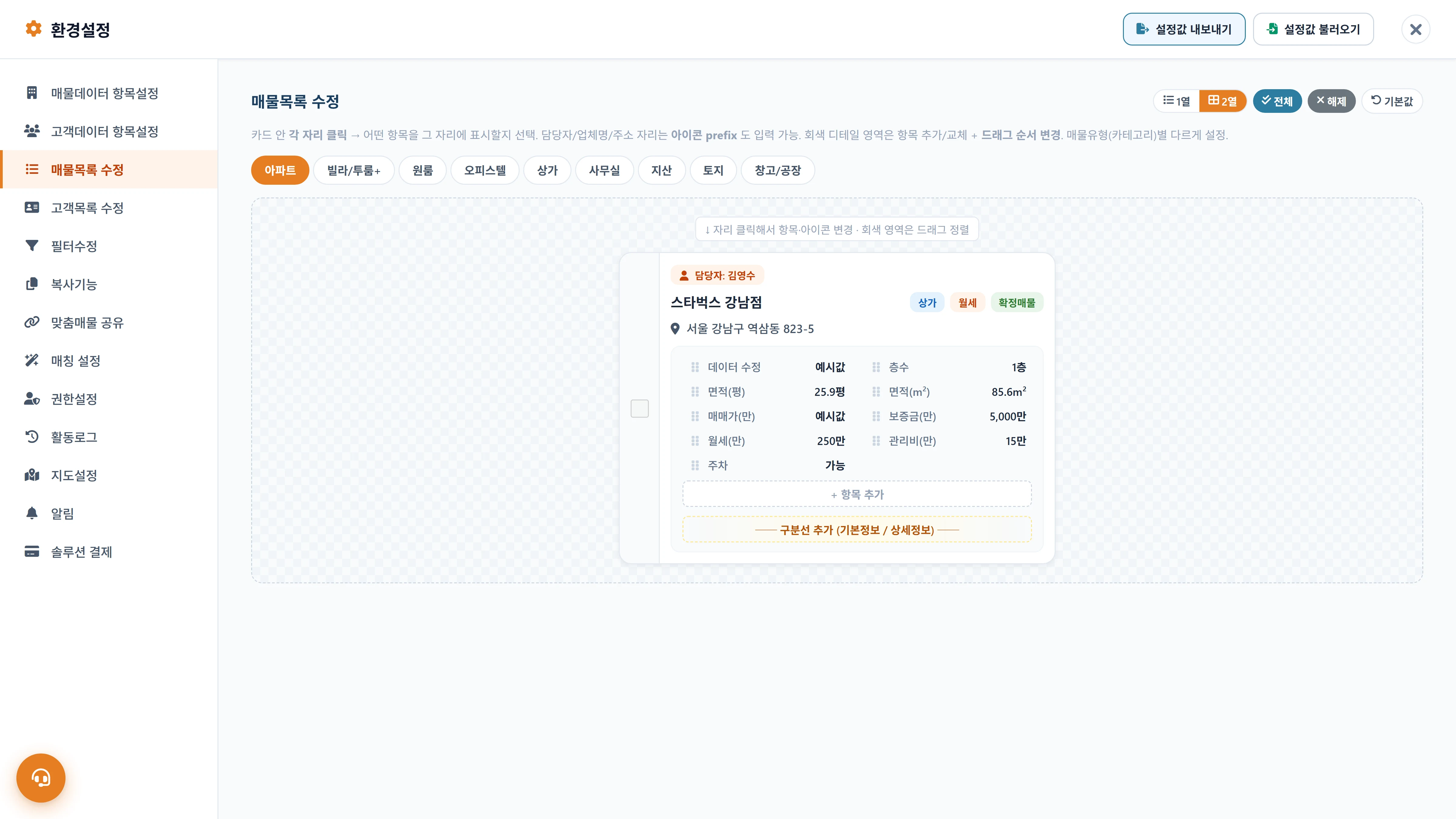Select the 오피스텔 category tab
Screen dimensions: 1456x819
coord(484,170)
